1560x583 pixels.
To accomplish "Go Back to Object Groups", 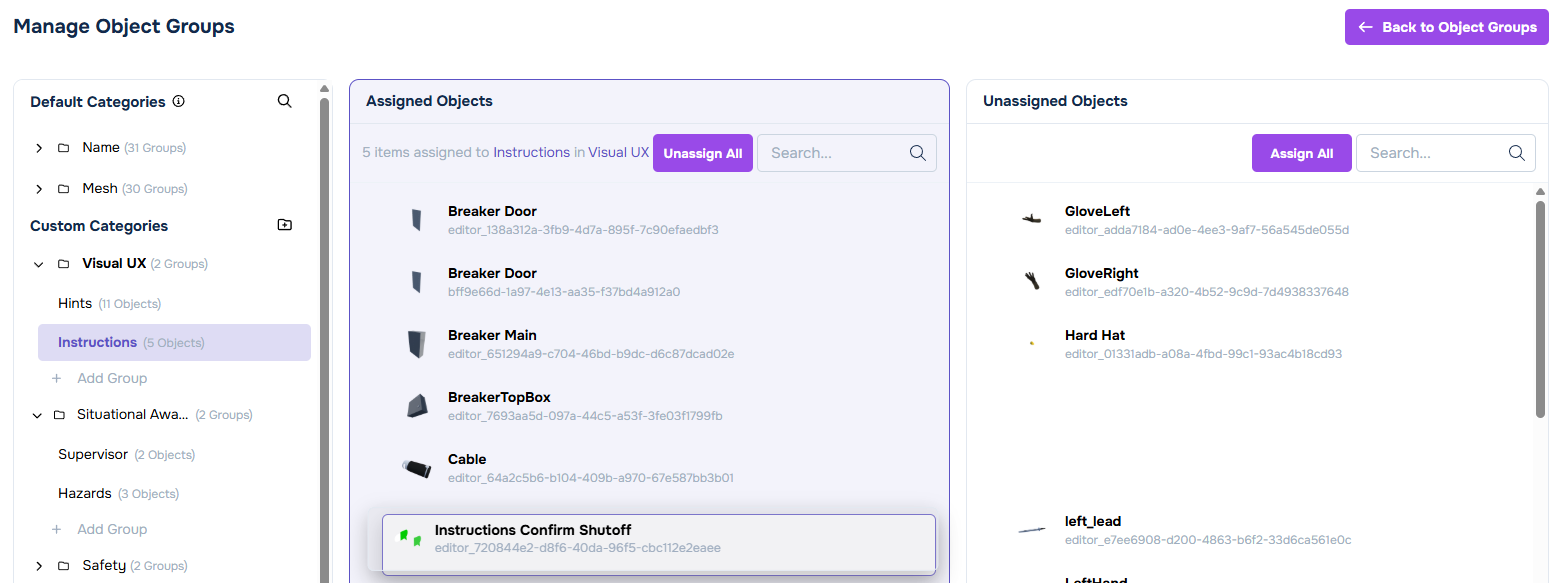I will click(x=1447, y=27).
